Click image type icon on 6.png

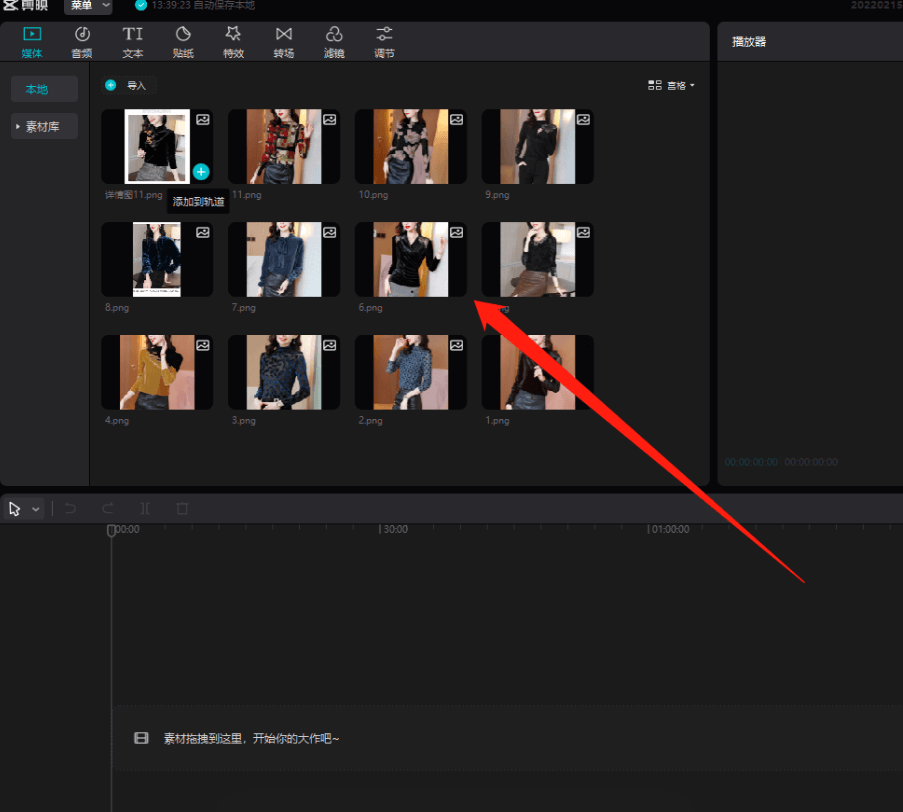456,232
